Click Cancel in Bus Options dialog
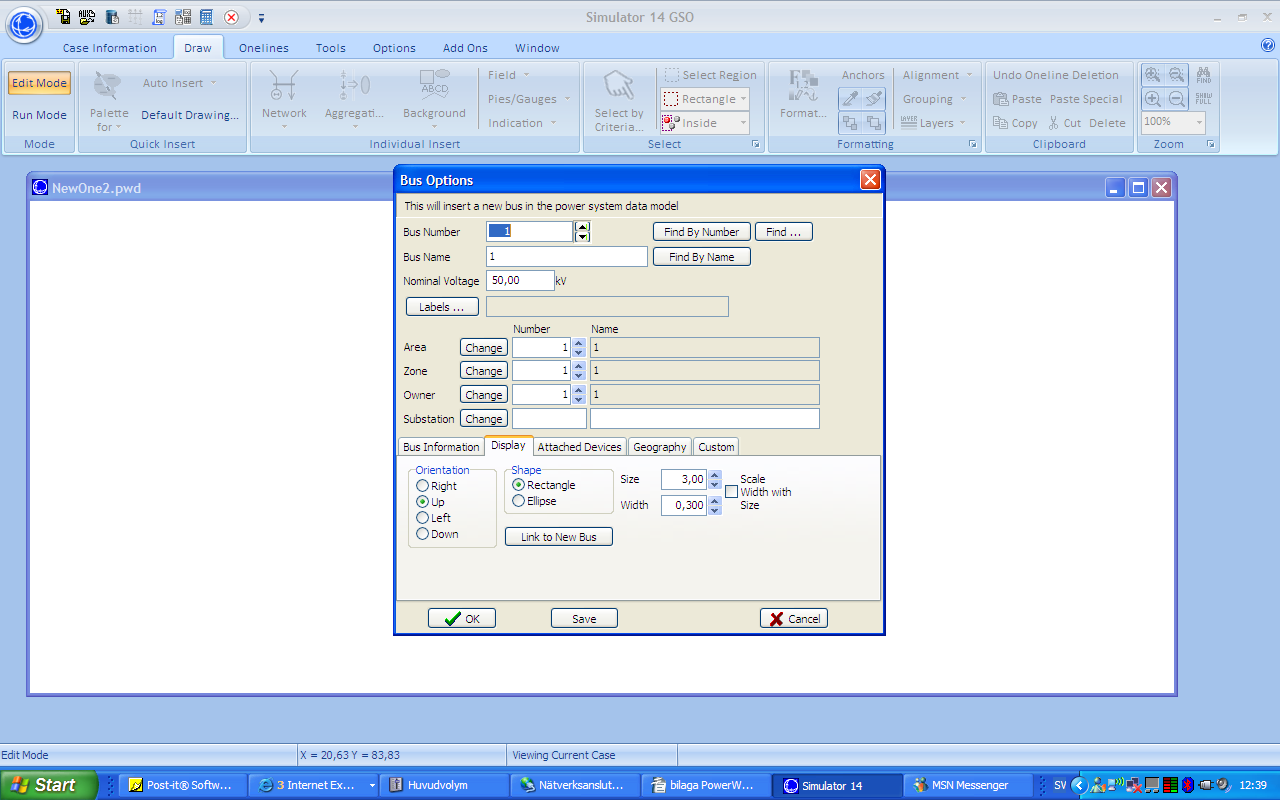The image size is (1280, 800). click(794, 618)
